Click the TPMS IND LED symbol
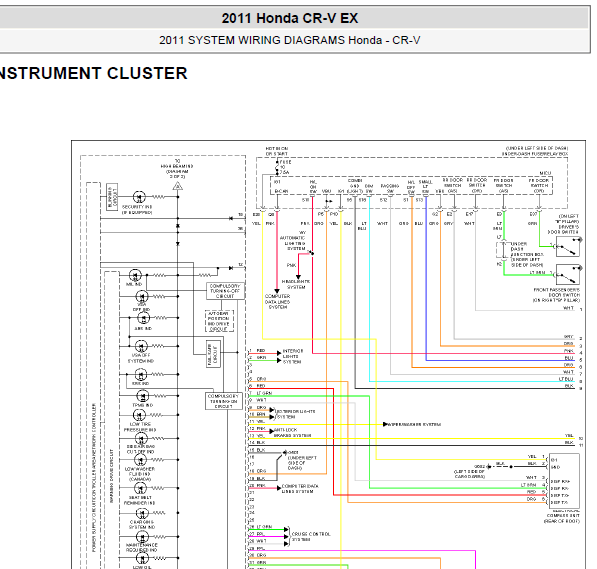Screen dimensions: 597x569 click(x=143, y=396)
